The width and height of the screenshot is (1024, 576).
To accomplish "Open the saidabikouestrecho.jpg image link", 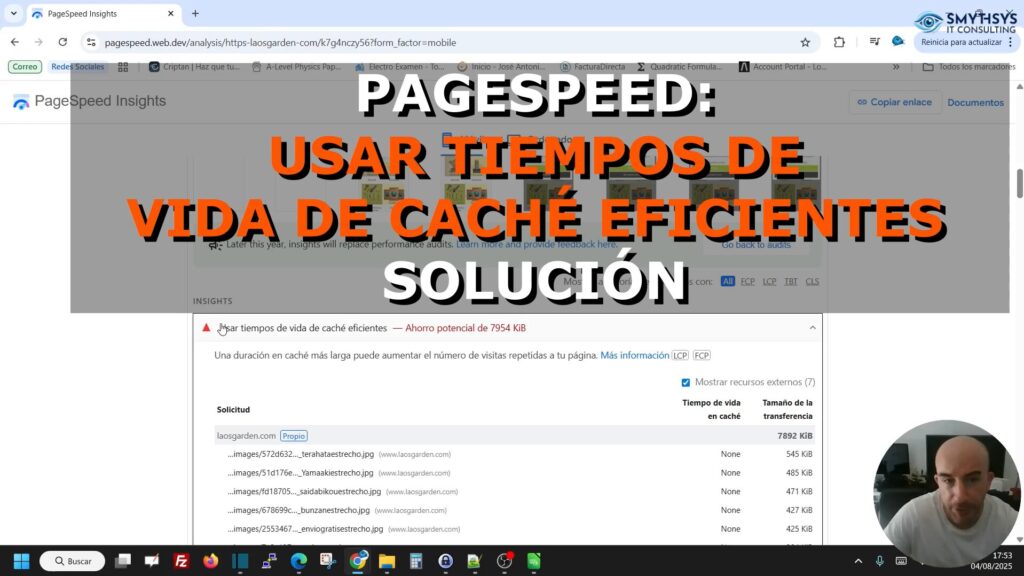I will pyautogui.click(x=304, y=492).
